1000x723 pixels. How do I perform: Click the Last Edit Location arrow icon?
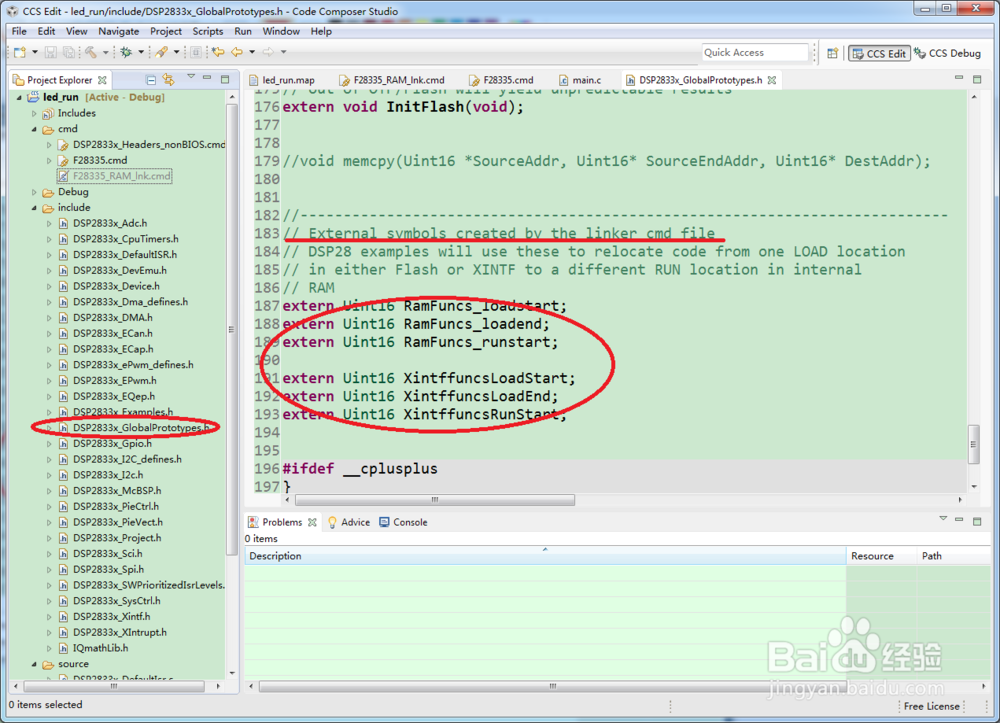(x=218, y=52)
